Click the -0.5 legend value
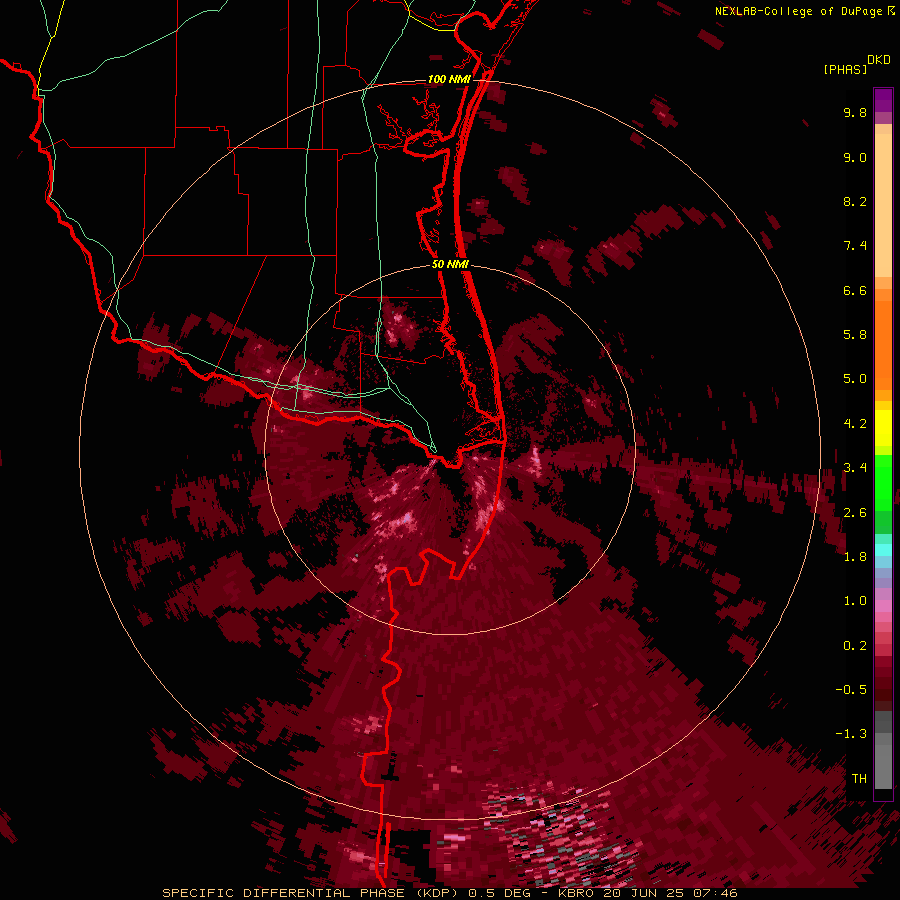Image resolution: width=900 pixels, height=900 pixels. [x=851, y=690]
